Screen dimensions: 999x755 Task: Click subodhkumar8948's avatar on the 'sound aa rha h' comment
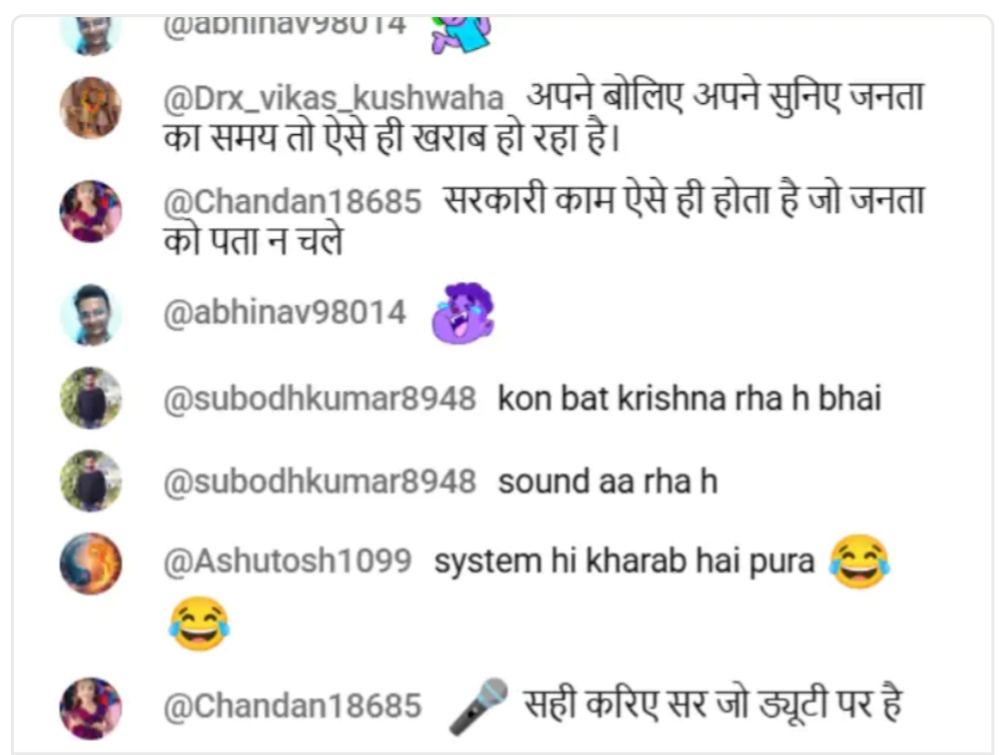pos(90,480)
